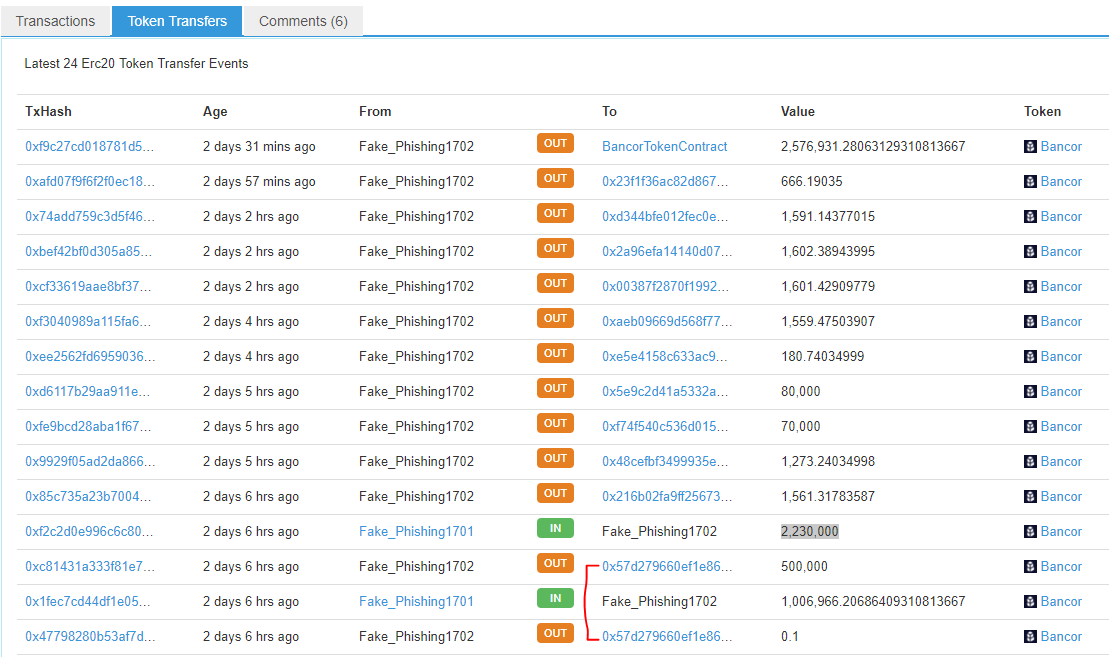Click the value 2,576,931.28063129310813667

point(873,146)
